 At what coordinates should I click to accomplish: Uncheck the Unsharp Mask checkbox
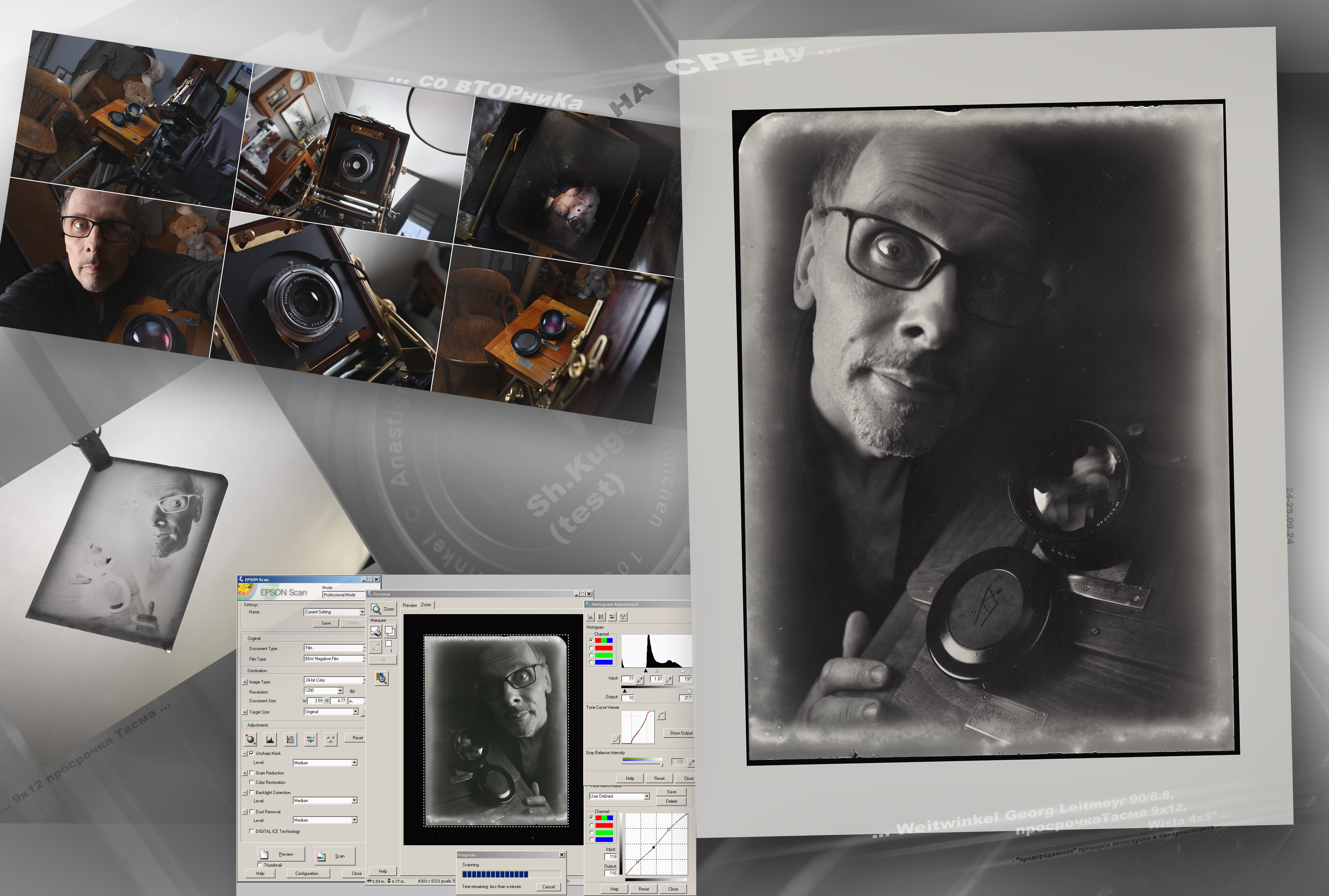coord(252,753)
